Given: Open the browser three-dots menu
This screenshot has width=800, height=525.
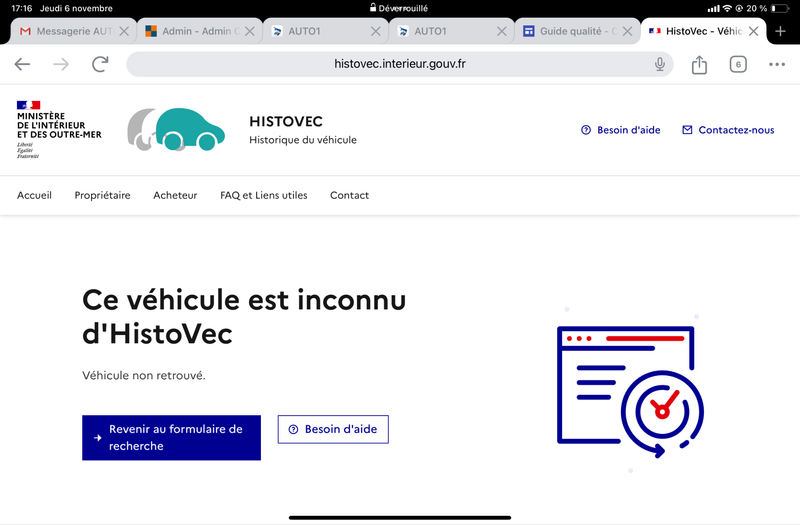Looking at the screenshot, I should (x=777, y=64).
